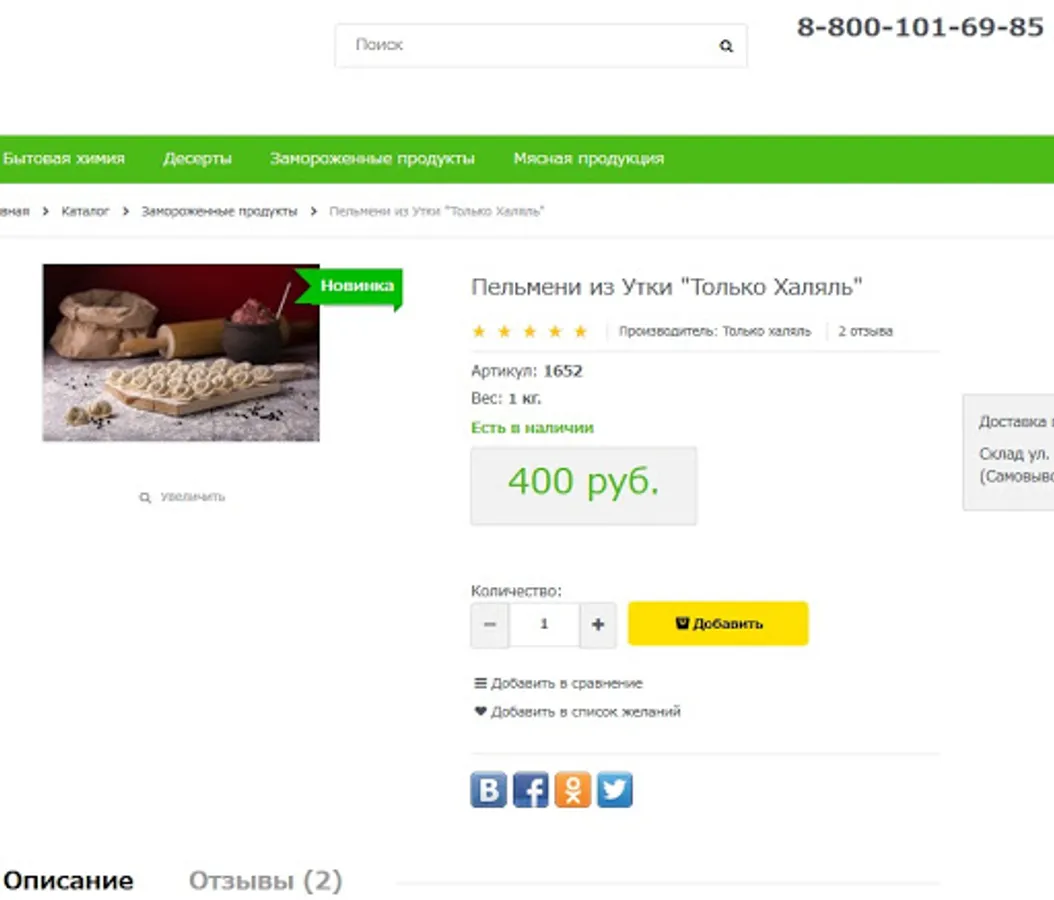The height and width of the screenshot is (900, 1054).
Task: Decrease quantity with minus button
Action: coord(490,625)
